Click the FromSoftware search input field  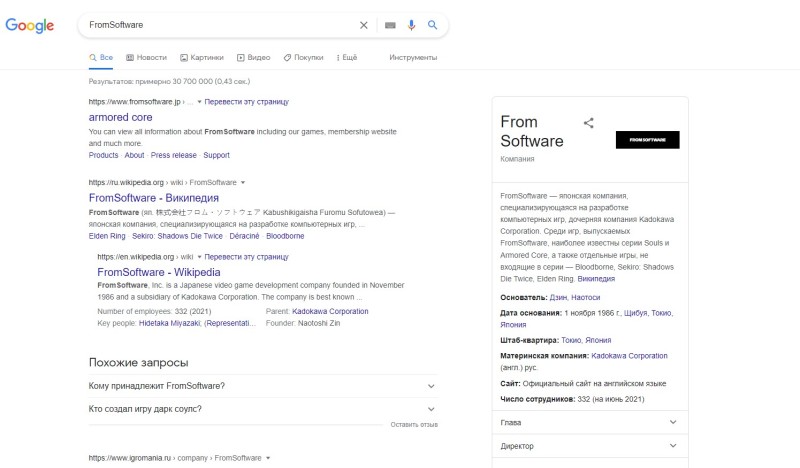219,25
